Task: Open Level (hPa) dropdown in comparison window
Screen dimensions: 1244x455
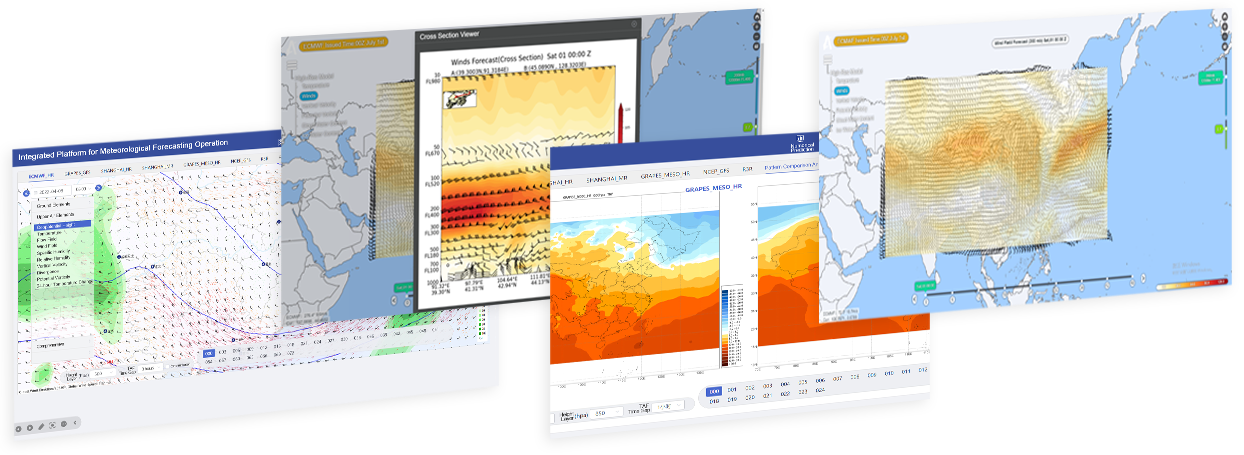Action: [608, 412]
